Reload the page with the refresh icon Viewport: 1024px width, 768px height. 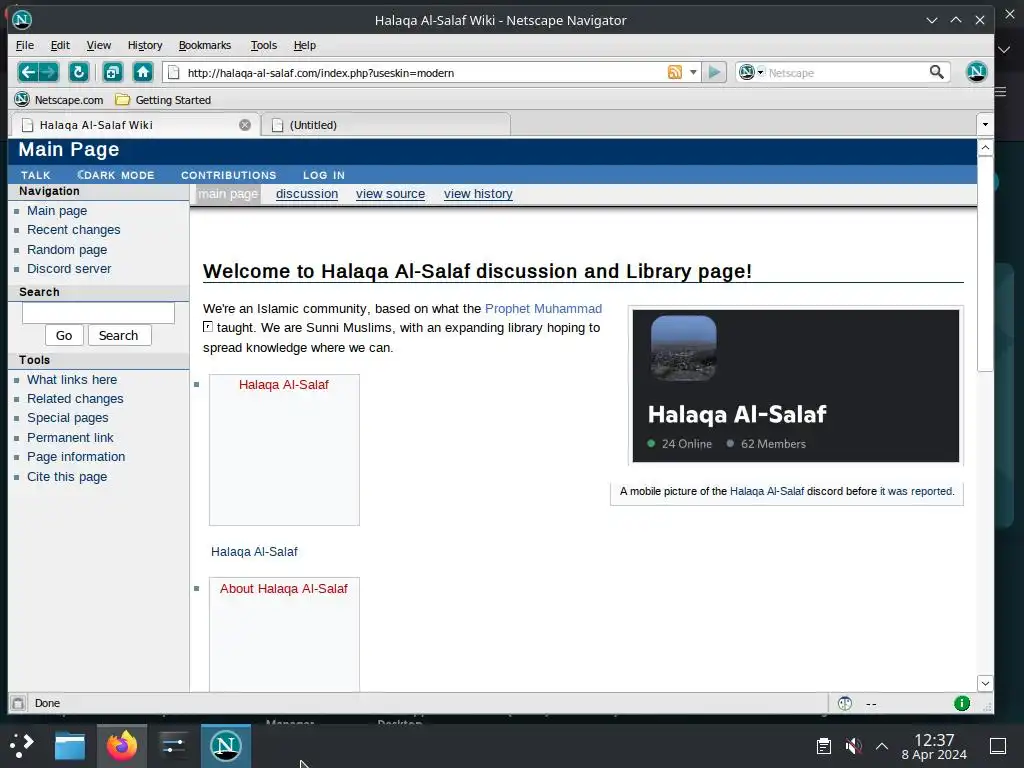[x=79, y=72]
